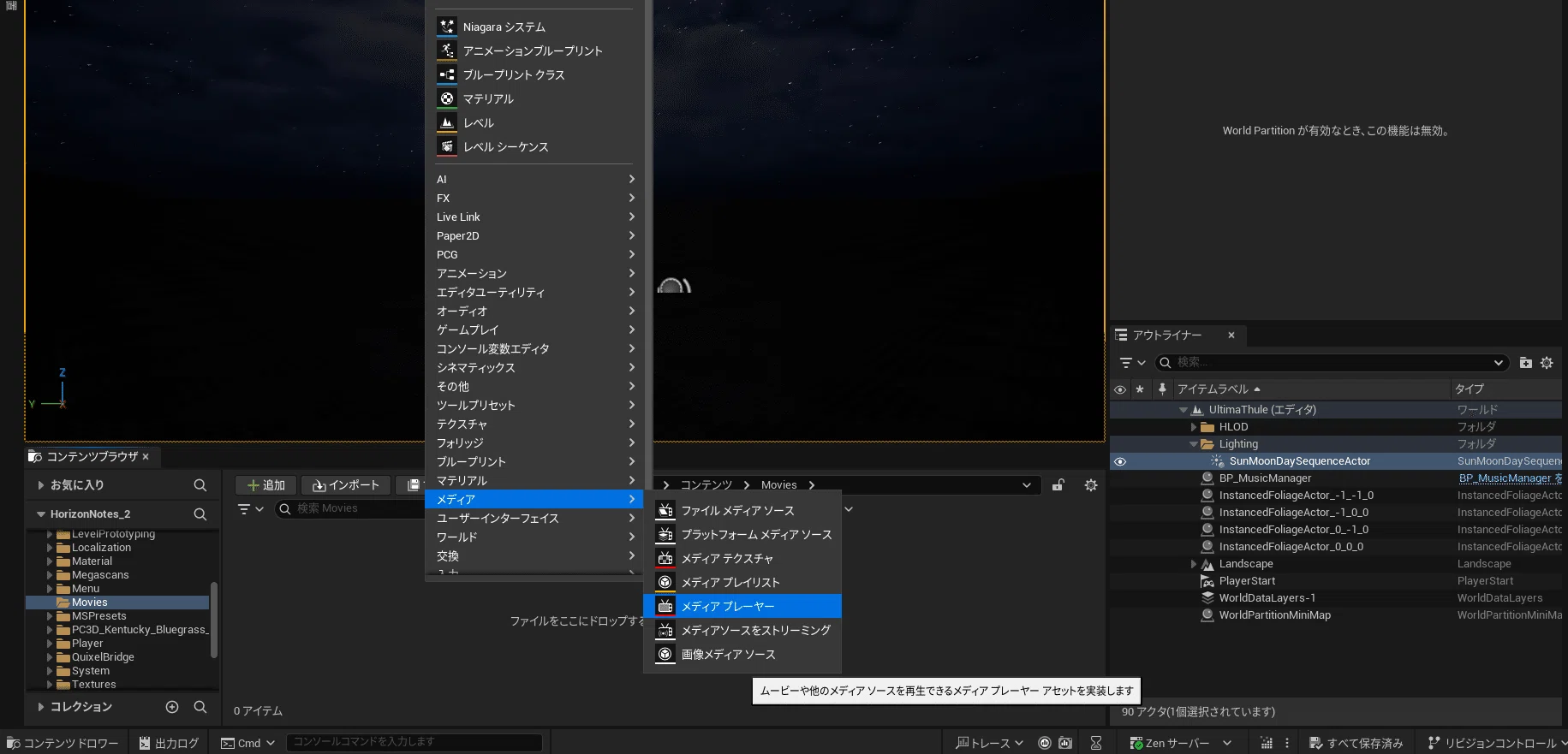The width and height of the screenshot is (1568, 754).
Task: Expand the Landscape row in the Outliner
Action: 1194,564
